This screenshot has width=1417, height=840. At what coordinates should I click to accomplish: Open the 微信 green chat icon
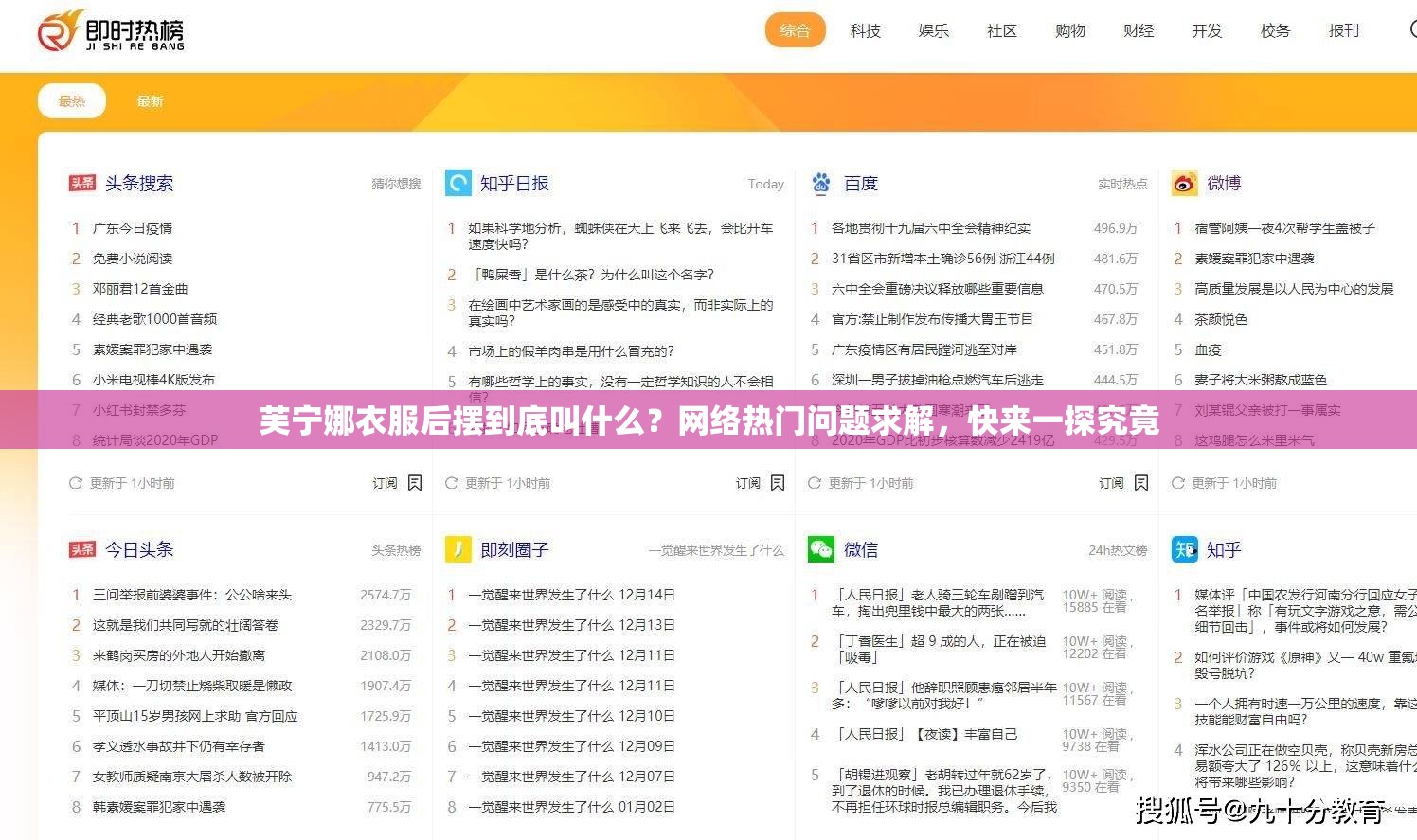click(821, 549)
